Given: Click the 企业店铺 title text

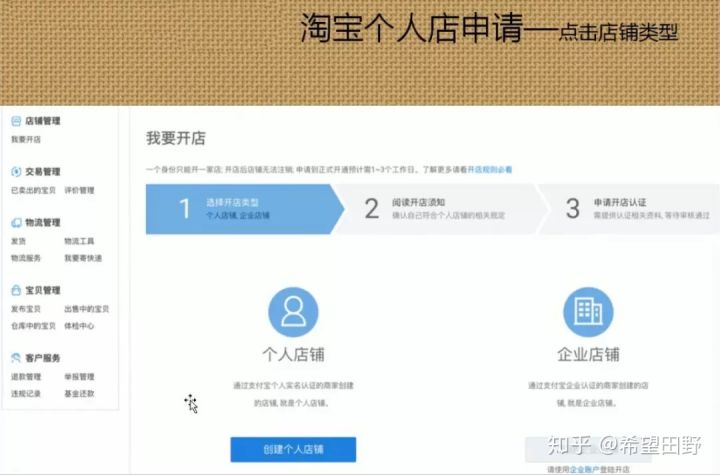Looking at the screenshot, I should click(x=588, y=354).
